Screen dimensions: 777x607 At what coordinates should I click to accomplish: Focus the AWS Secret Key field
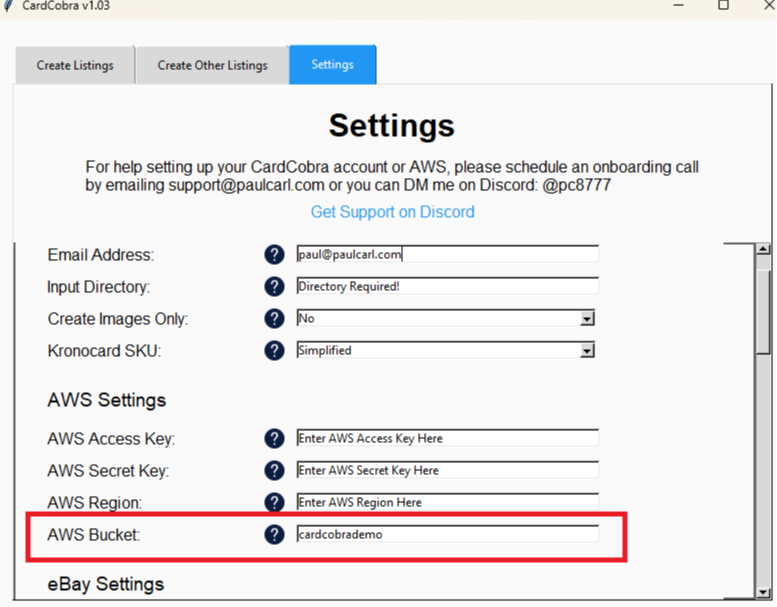[x=447, y=470]
